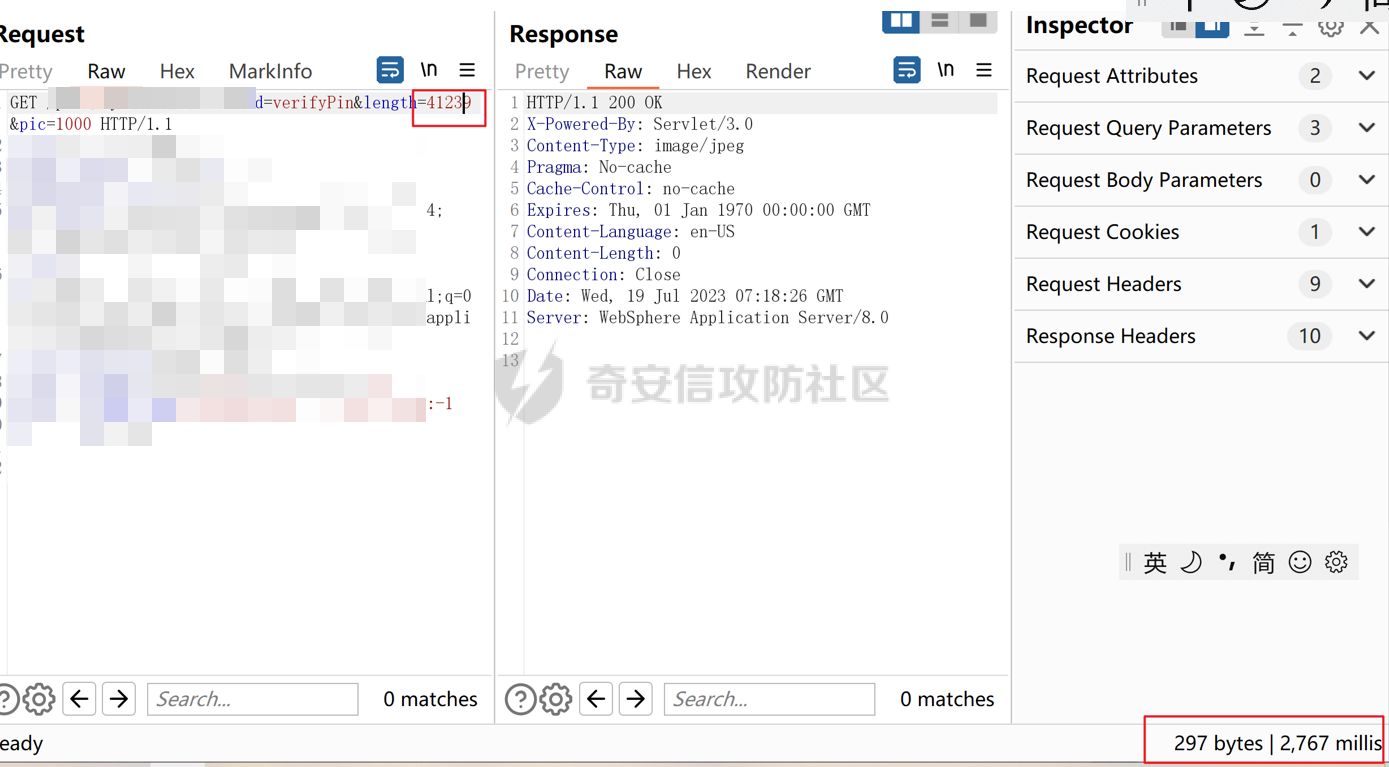This screenshot has width=1389, height=767.
Task: Click 'Expires: Thu, 01 Jan 1970' header line
Action: [698, 210]
